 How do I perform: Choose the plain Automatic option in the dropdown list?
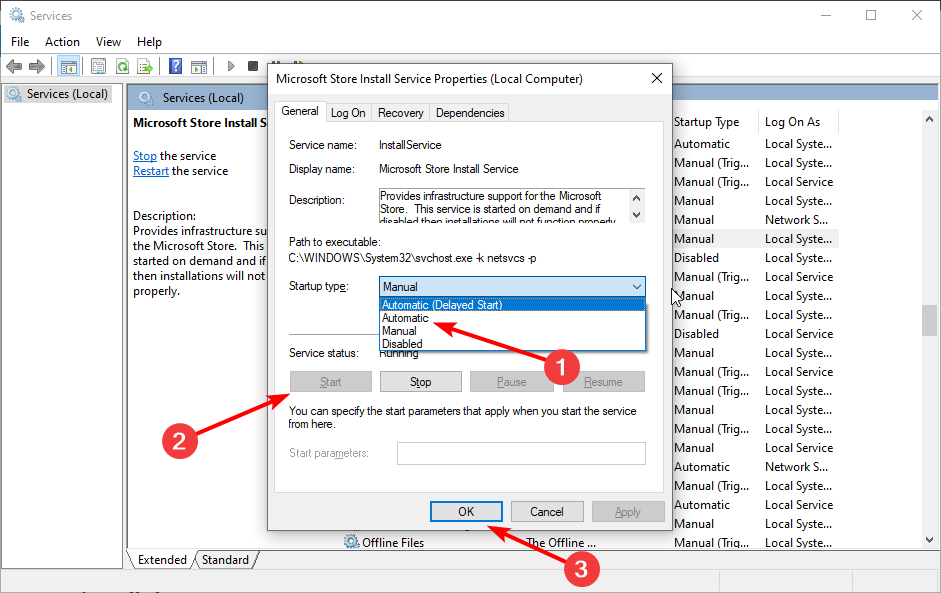coord(513,318)
